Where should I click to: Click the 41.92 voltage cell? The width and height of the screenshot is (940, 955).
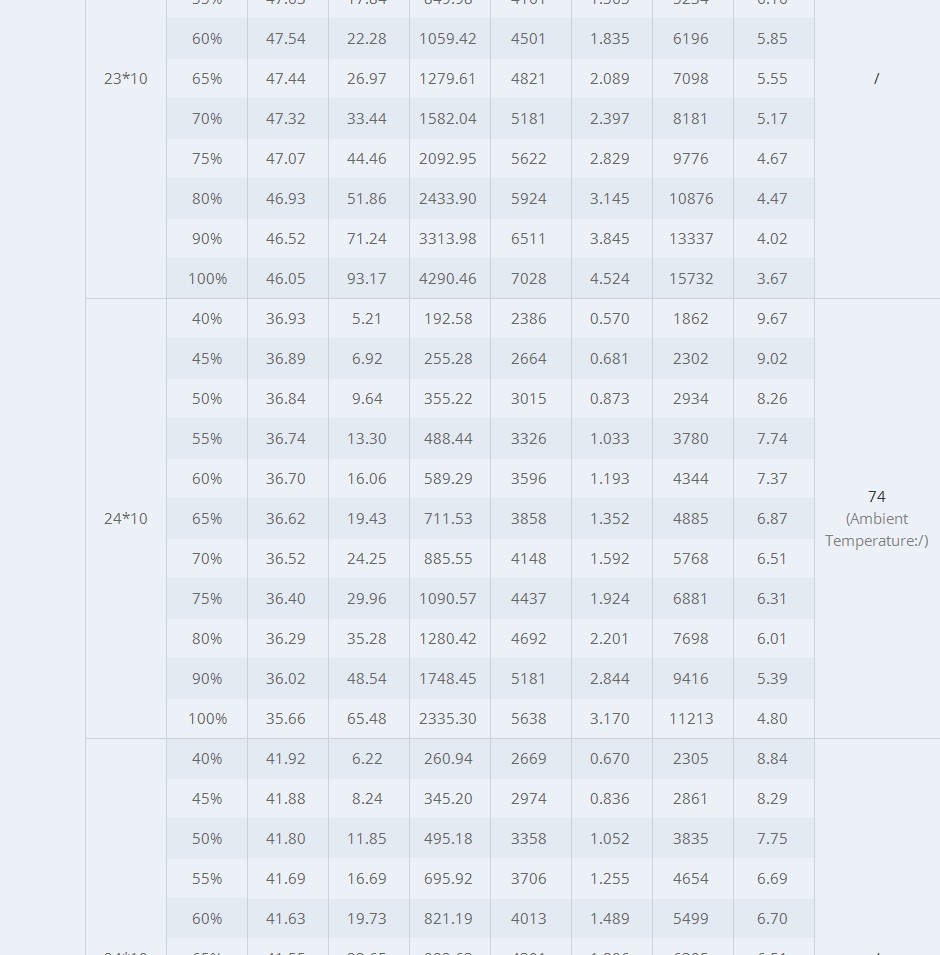pyautogui.click(x=286, y=759)
